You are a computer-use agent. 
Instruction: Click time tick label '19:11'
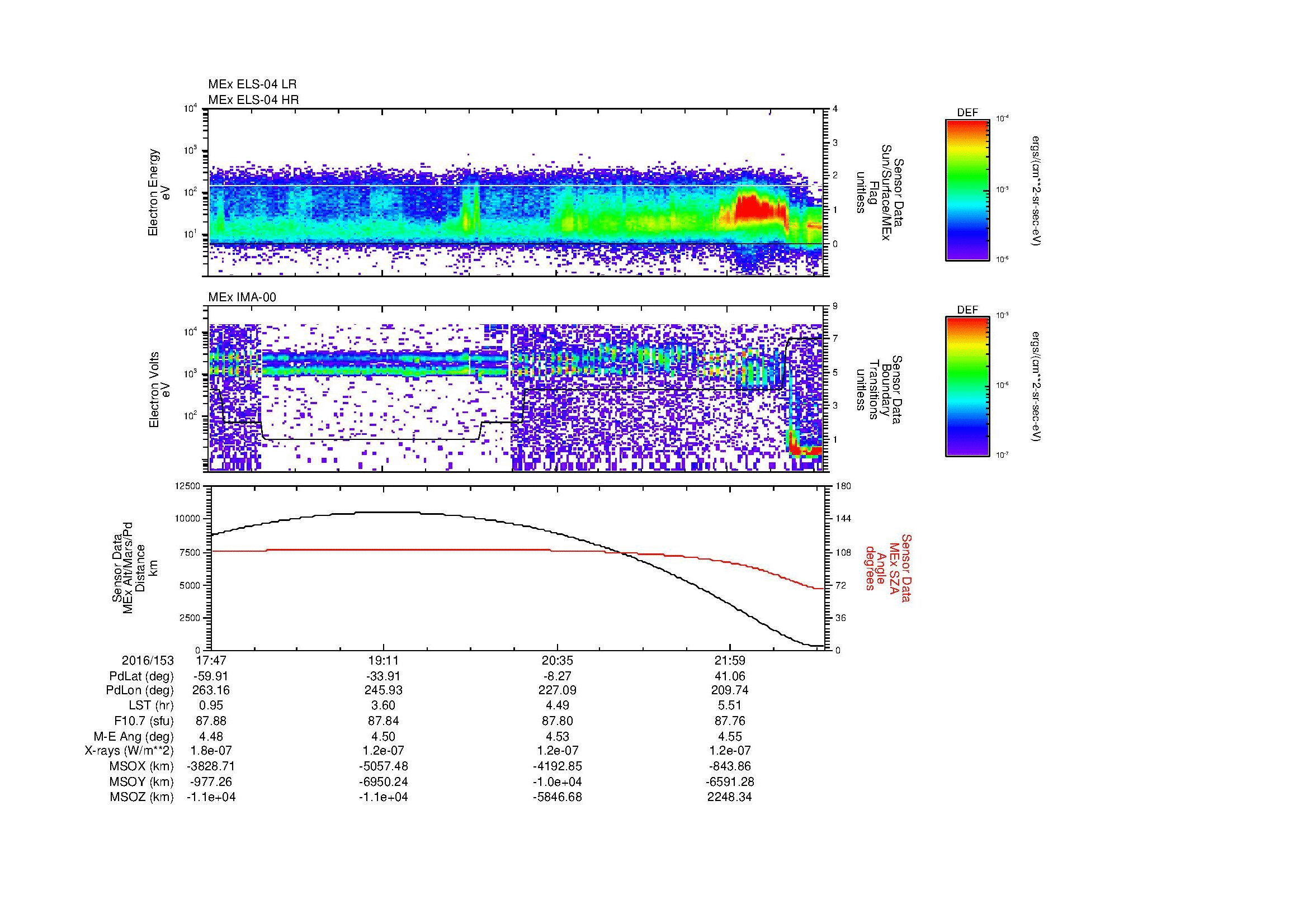click(x=384, y=660)
